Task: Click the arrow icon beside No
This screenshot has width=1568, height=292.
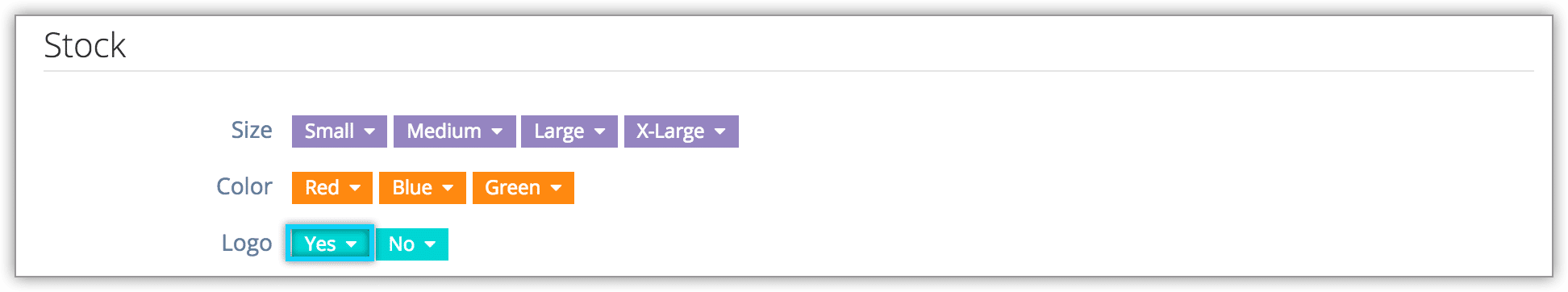Action: (430, 244)
